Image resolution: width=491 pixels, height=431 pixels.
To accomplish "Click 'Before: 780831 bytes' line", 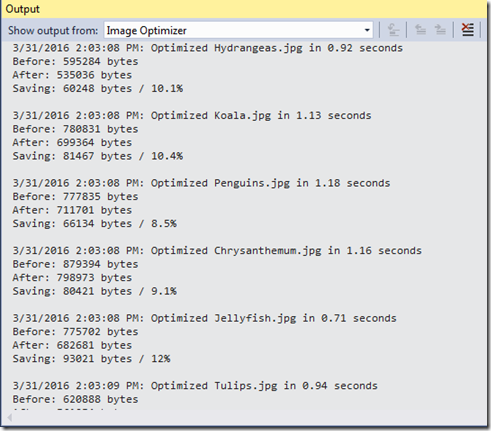I will [75, 129].
